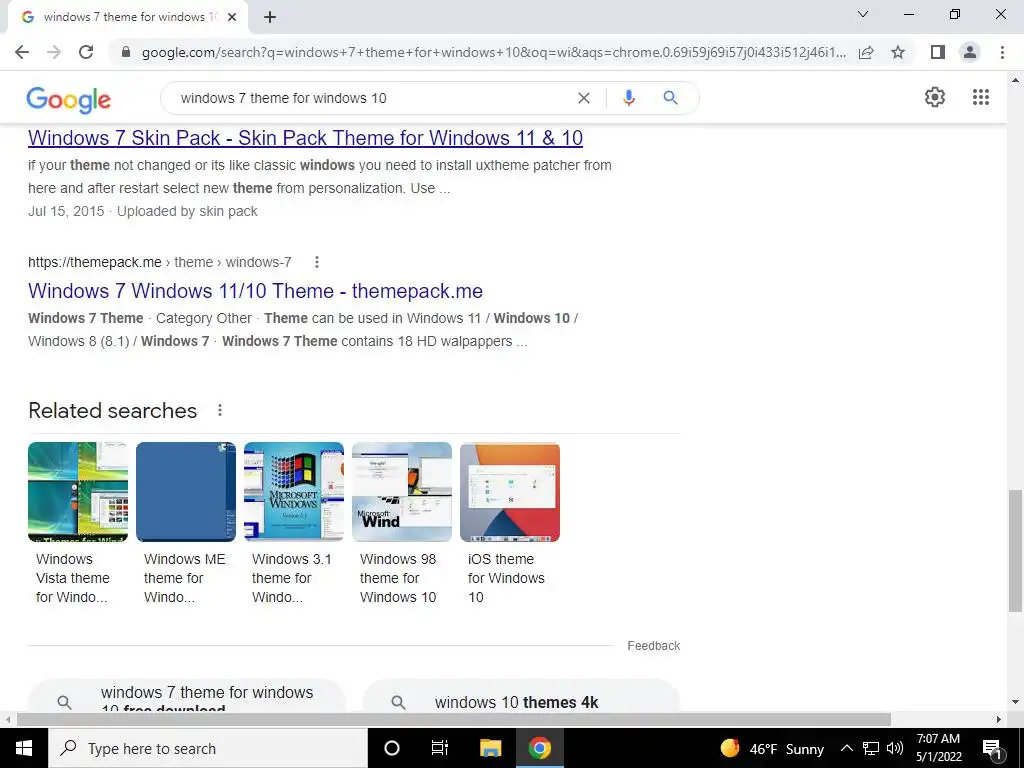This screenshot has height=768, width=1024.
Task: Open File Explorer from the taskbar
Action: 490,748
